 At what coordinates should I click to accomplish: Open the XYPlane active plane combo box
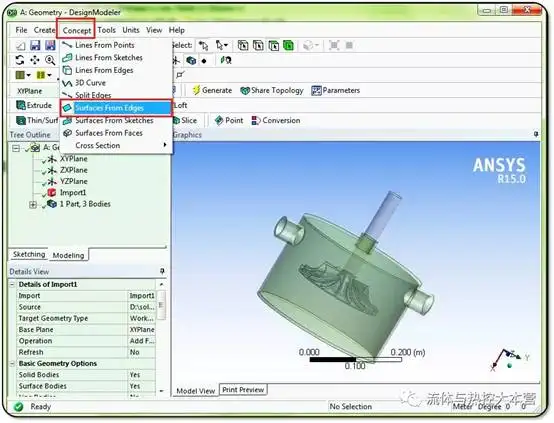34,91
